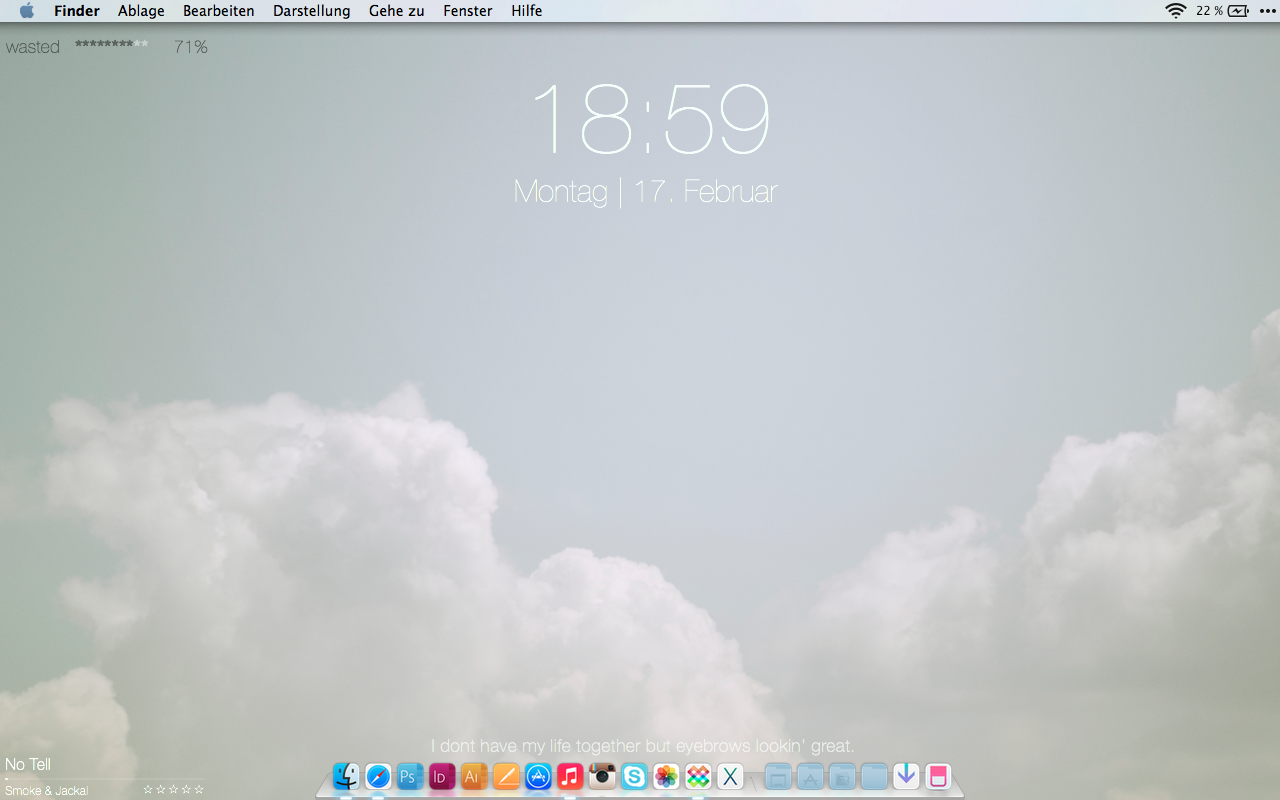Open Illustrator from the dock

coord(474,776)
